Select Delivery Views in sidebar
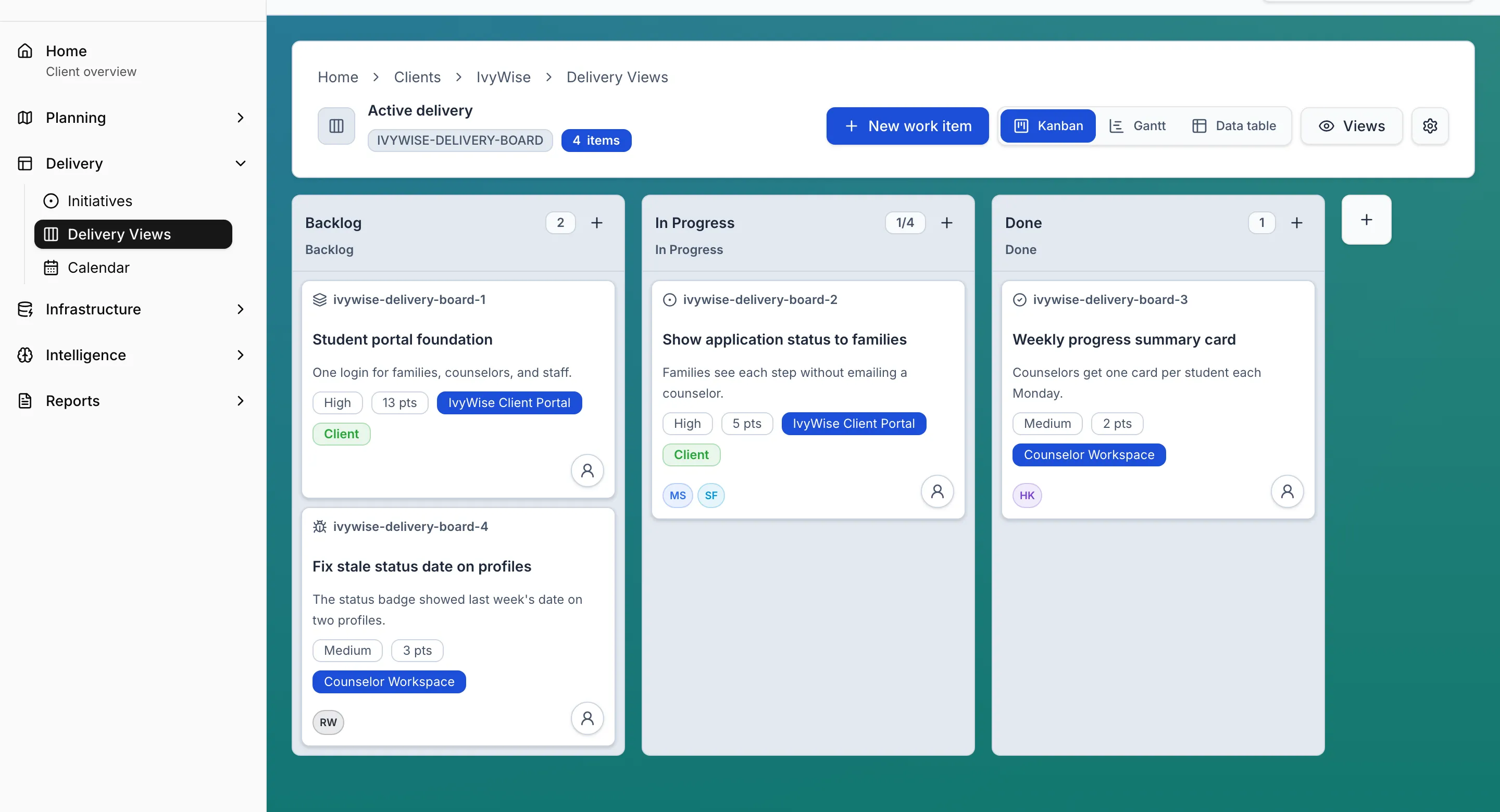 [133, 234]
